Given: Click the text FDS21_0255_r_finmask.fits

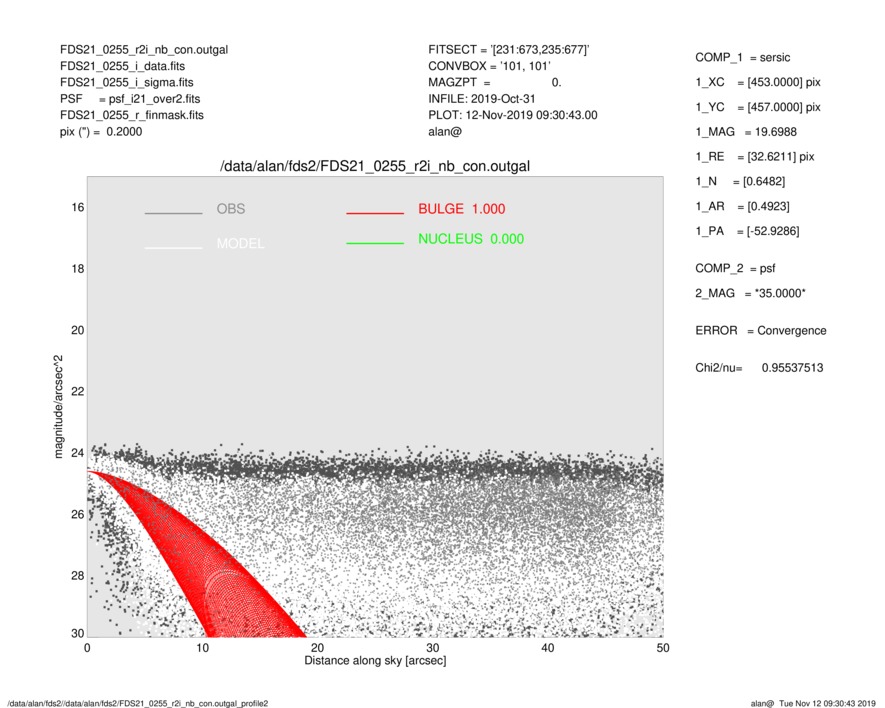Looking at the screenshot, I should [x=132, y=115].
